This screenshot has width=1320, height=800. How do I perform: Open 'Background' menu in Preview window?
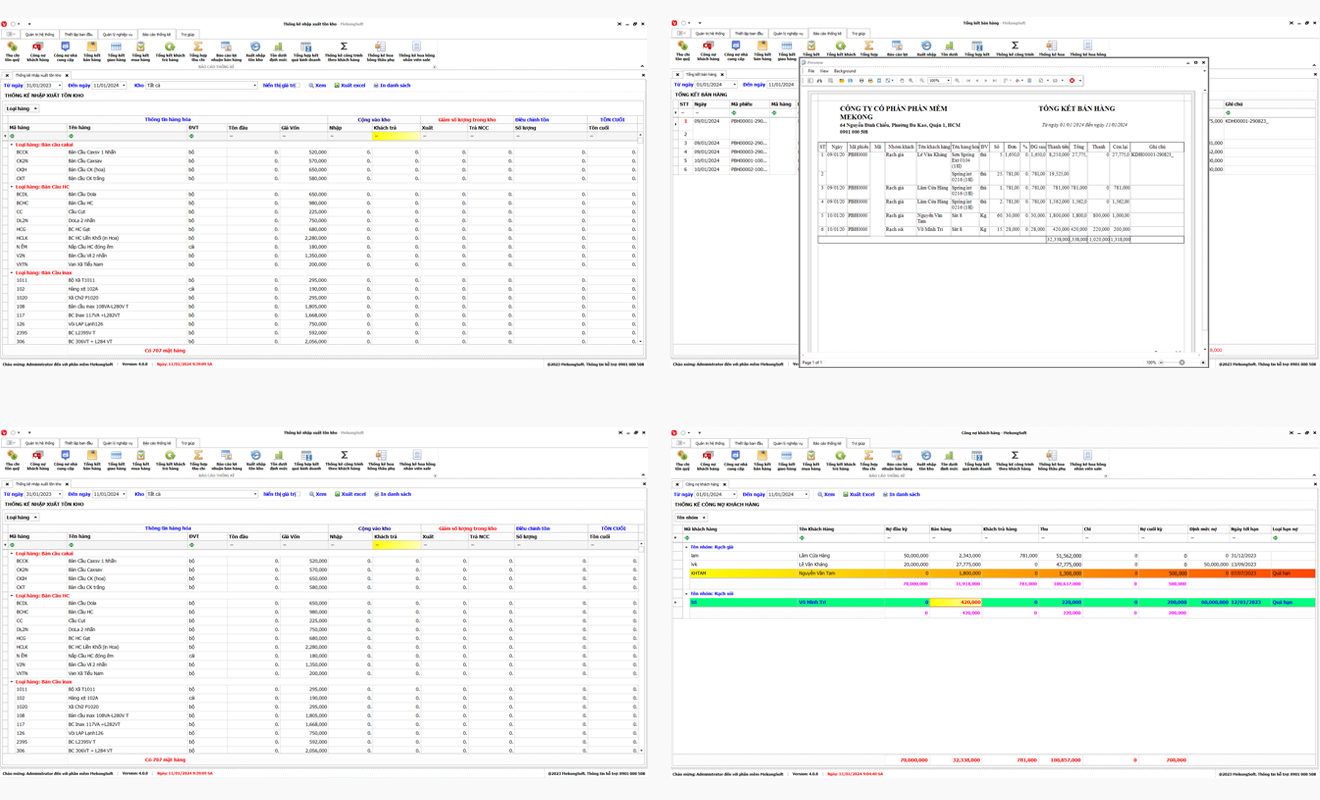[845, 71]
